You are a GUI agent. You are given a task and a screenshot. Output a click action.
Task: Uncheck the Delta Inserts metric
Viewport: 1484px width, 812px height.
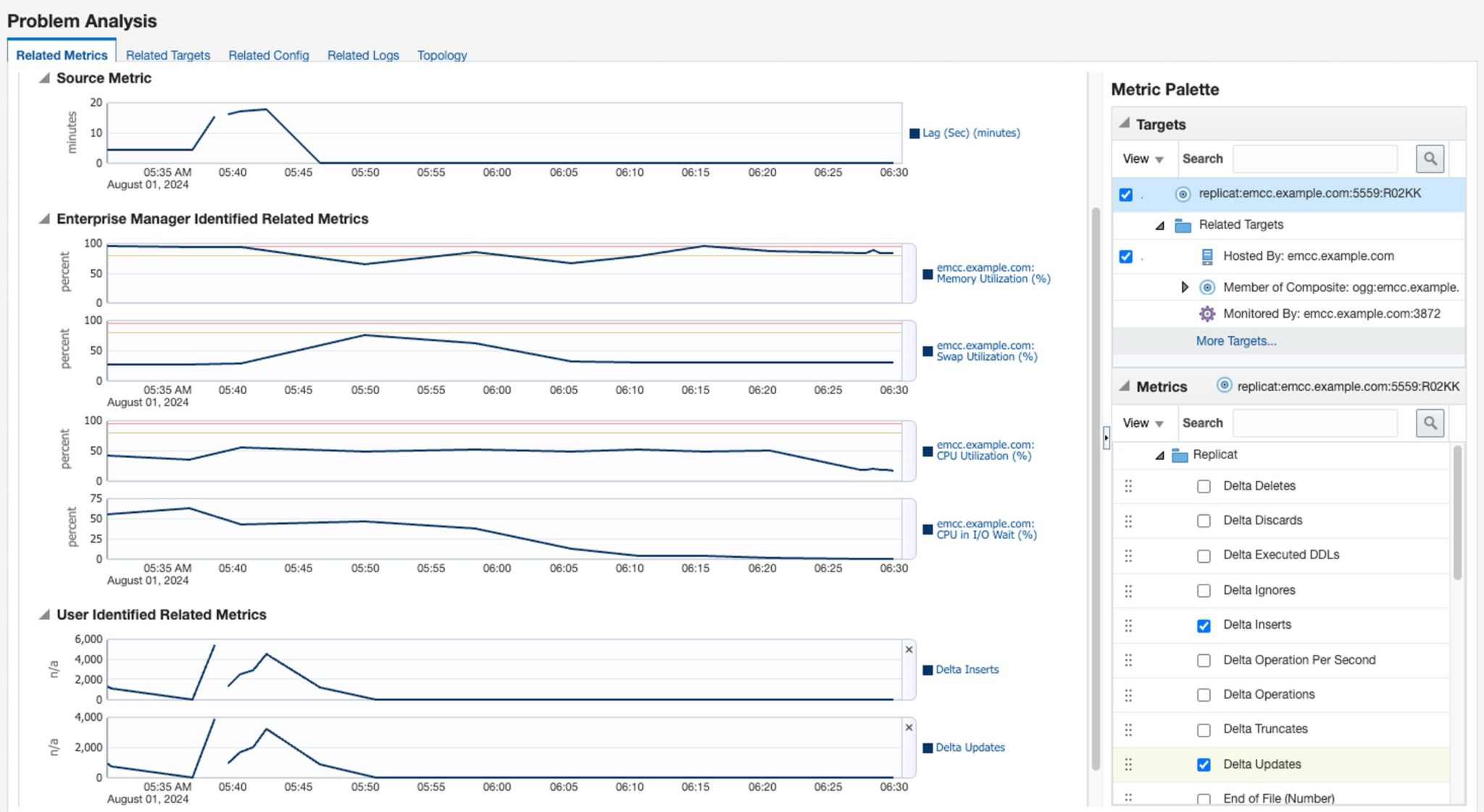pos(1204,624)
